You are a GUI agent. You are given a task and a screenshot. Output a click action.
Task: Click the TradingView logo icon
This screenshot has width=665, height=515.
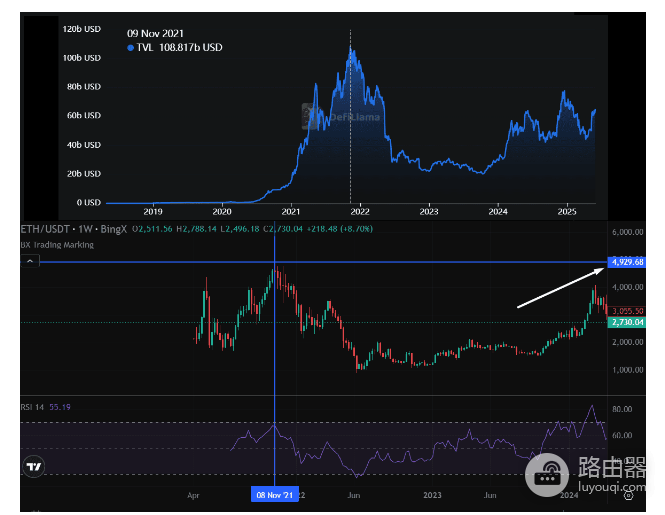(x=34, y=466)
